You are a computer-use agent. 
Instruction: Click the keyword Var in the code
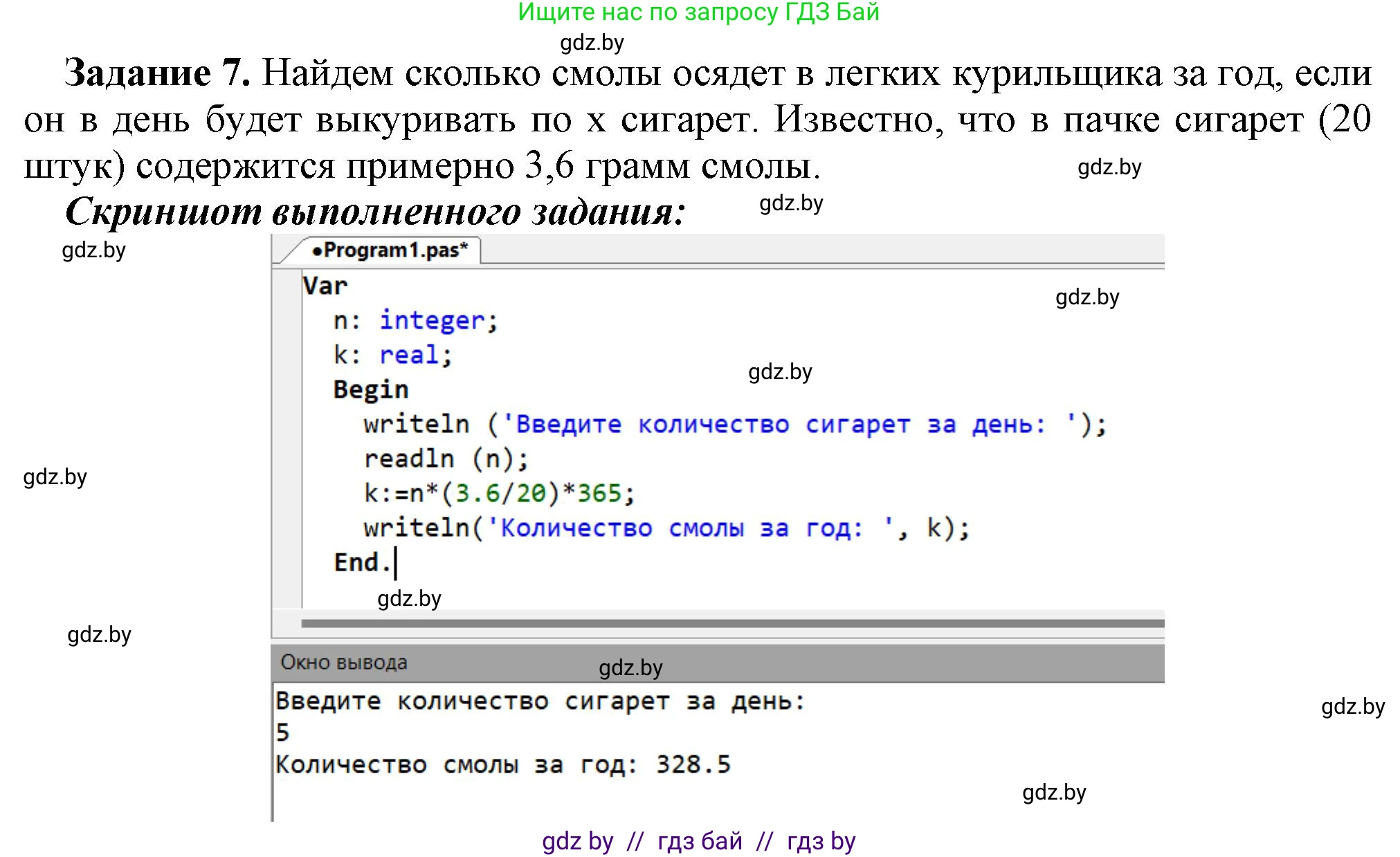(325, 286)
